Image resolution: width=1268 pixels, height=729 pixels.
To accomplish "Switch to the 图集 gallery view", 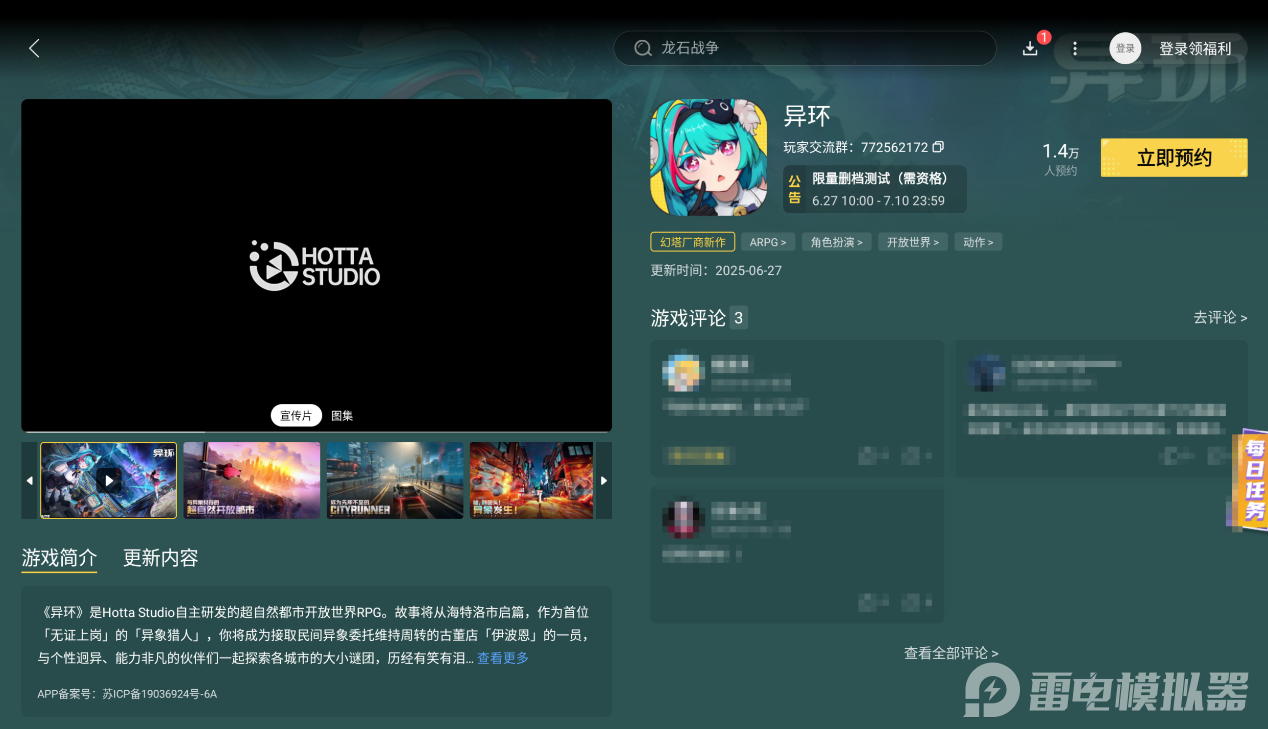I will (x=342, y=415).
